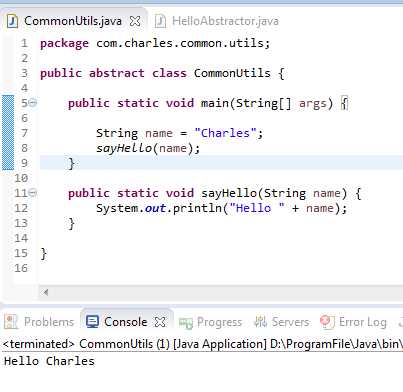Image resolution: width=403 pixels, height=392 pixels.
Task: Click the "Charles" string literal on line 7
Action: (226, 133)
